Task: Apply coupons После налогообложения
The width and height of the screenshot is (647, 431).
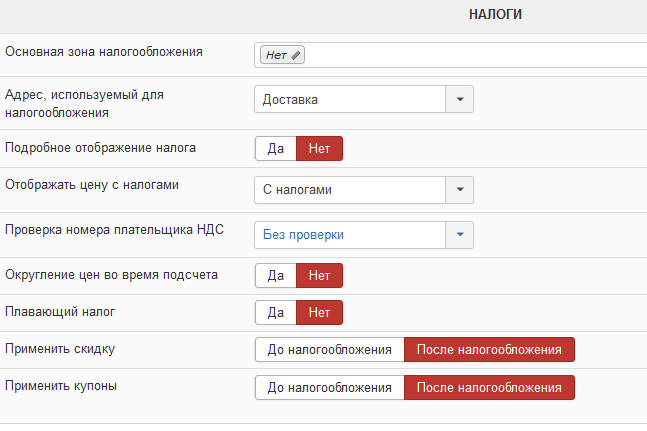Action: pyautogui.click(x=489, y=388)
